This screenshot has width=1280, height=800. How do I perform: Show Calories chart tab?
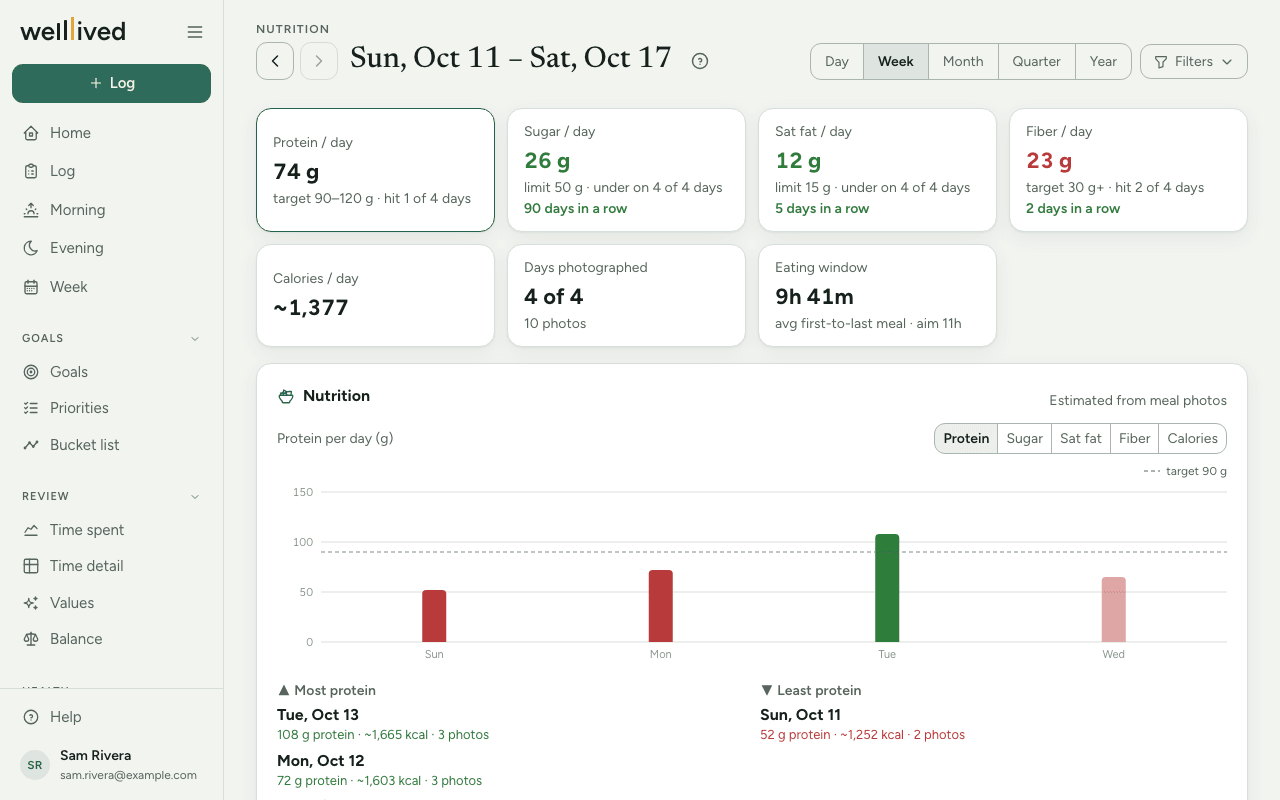pyautogui.click(x=1193, y=438)
